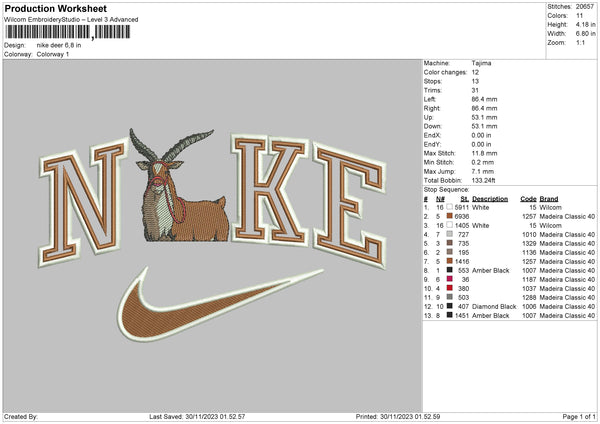Screen dimensions: 600x424
Task: Click the 'Page 1 of 1' footer text
Action: 579,416
